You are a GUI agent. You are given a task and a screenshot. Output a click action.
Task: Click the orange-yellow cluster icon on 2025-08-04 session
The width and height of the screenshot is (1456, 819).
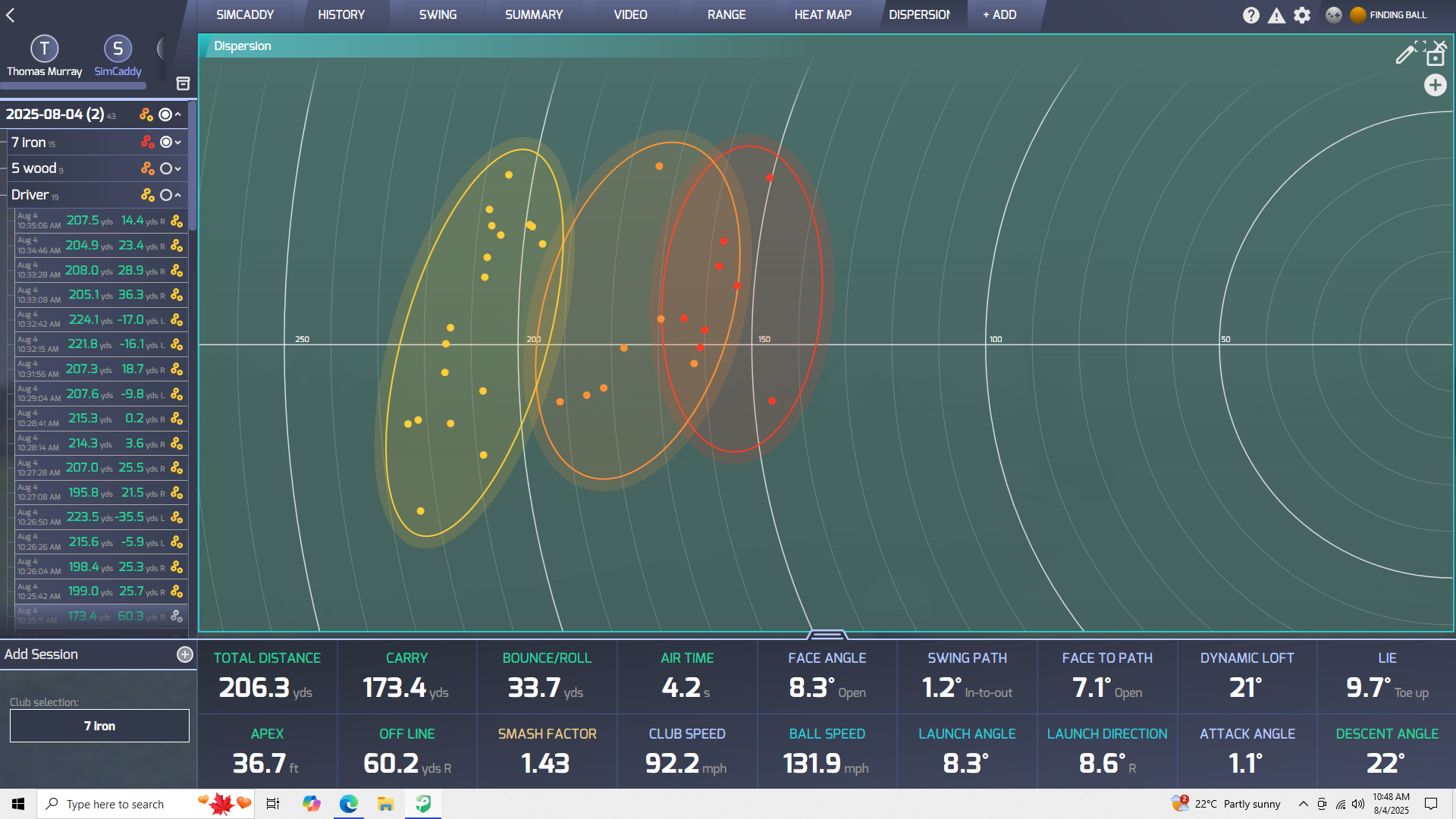point(146,115)
